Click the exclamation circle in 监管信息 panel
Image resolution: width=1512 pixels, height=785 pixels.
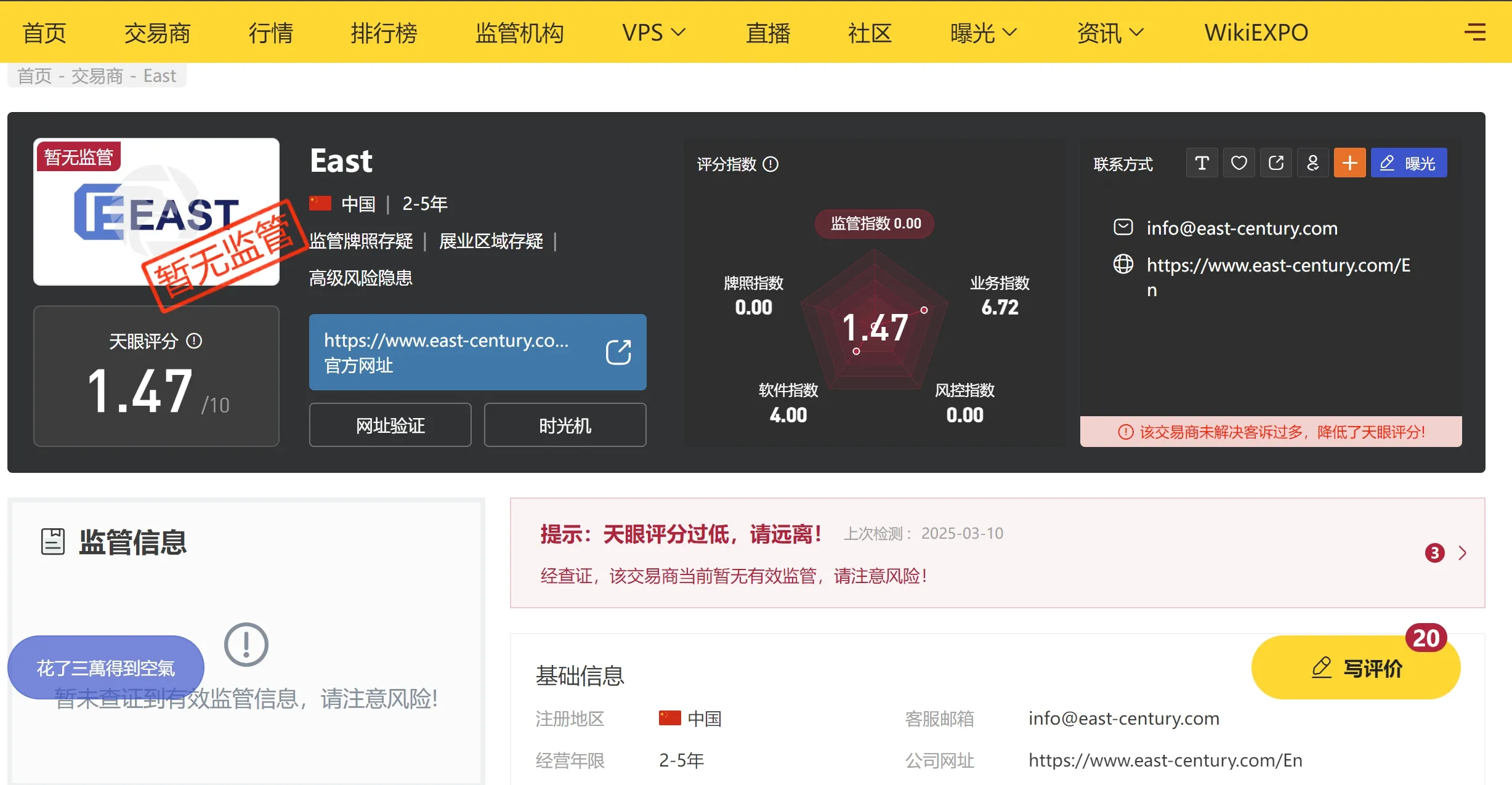(x=246, y=645)
